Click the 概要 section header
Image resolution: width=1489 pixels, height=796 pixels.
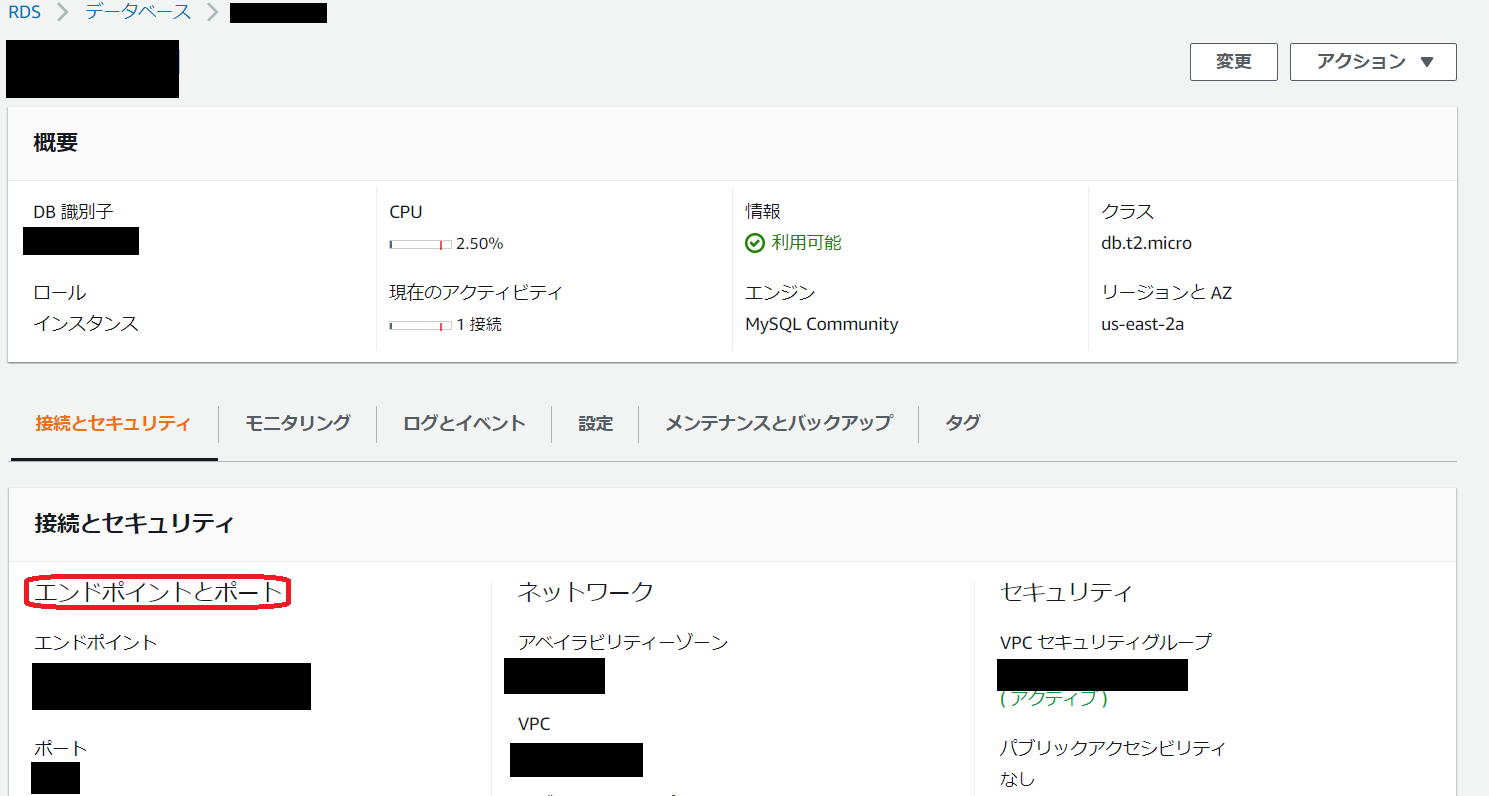[x=56, y=143]
